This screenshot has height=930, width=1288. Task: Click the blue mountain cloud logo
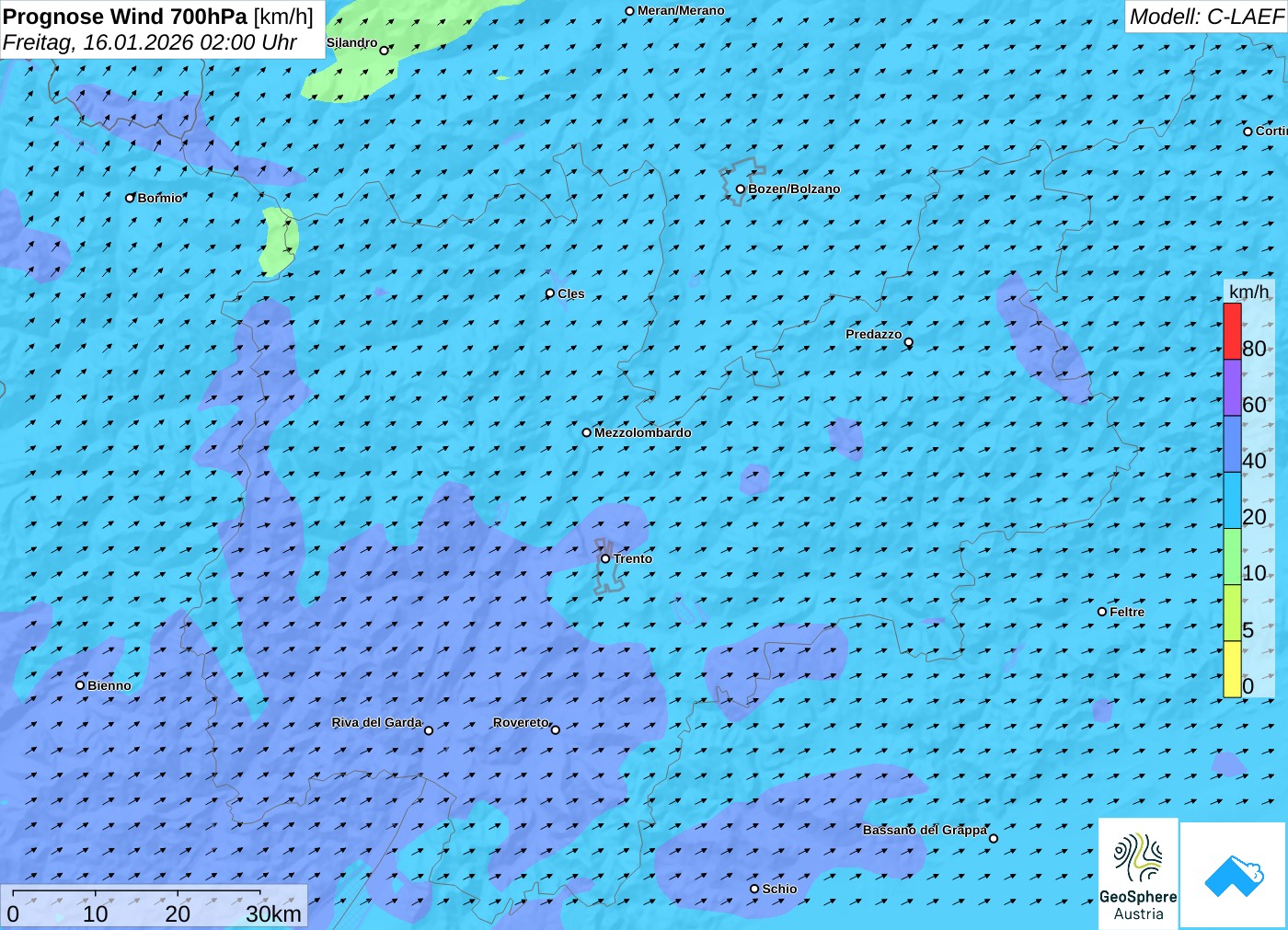(1233, 875)
